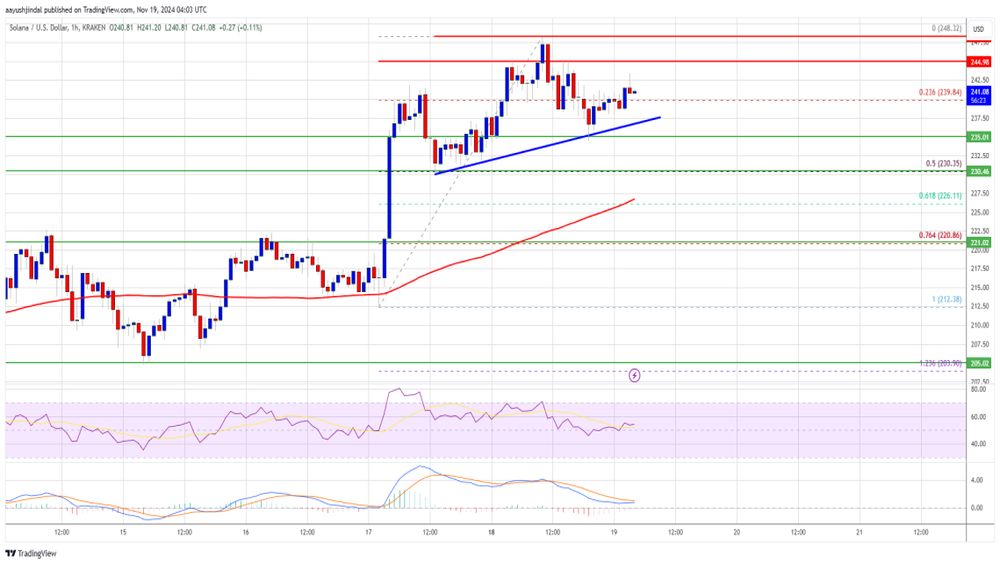Click the 0.764 (220.86) Fibonacci label
1000x565 pixels.
(x=940, y=235)
